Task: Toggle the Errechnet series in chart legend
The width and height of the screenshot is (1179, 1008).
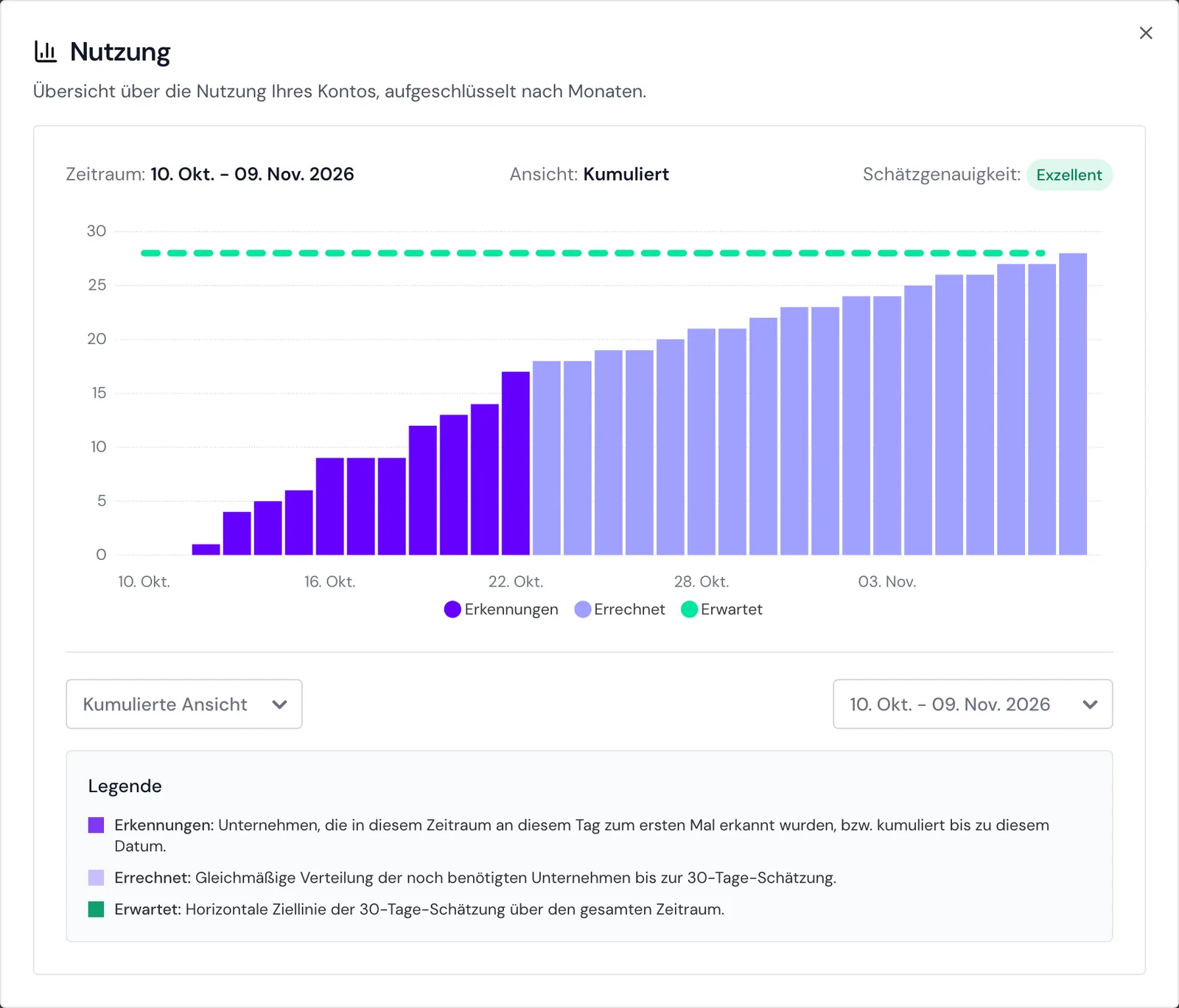Action: (x=620, y=609)
